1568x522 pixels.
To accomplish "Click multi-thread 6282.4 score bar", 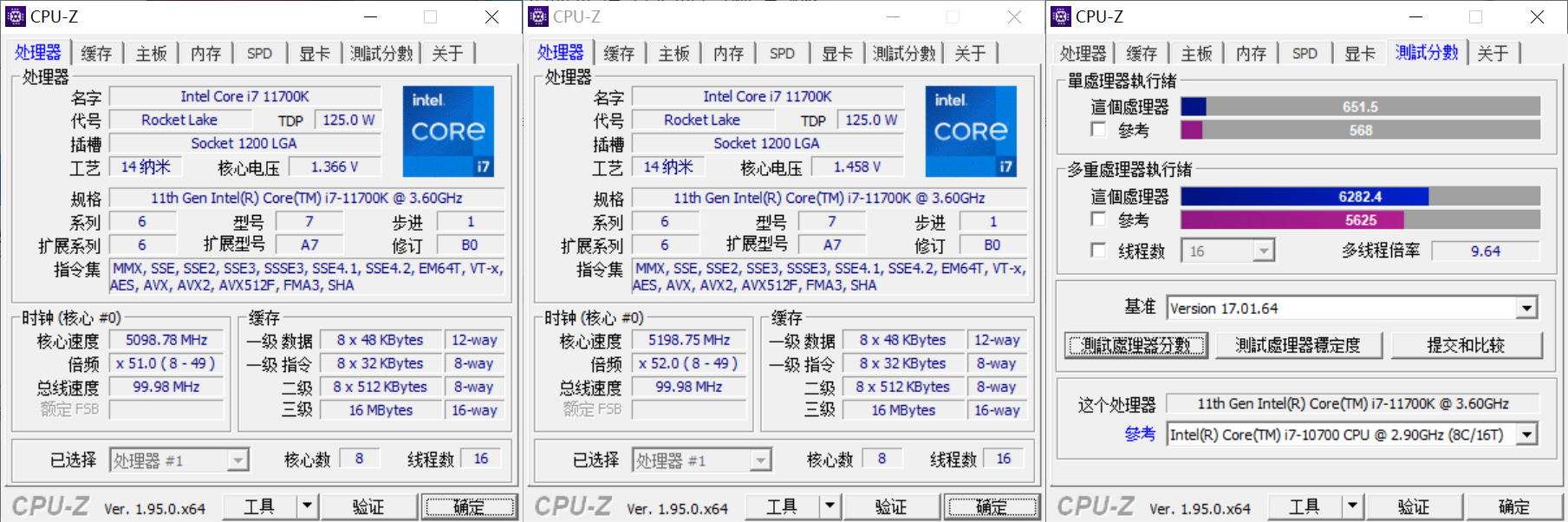I will pyautogui.click(x=1360, y=197).
